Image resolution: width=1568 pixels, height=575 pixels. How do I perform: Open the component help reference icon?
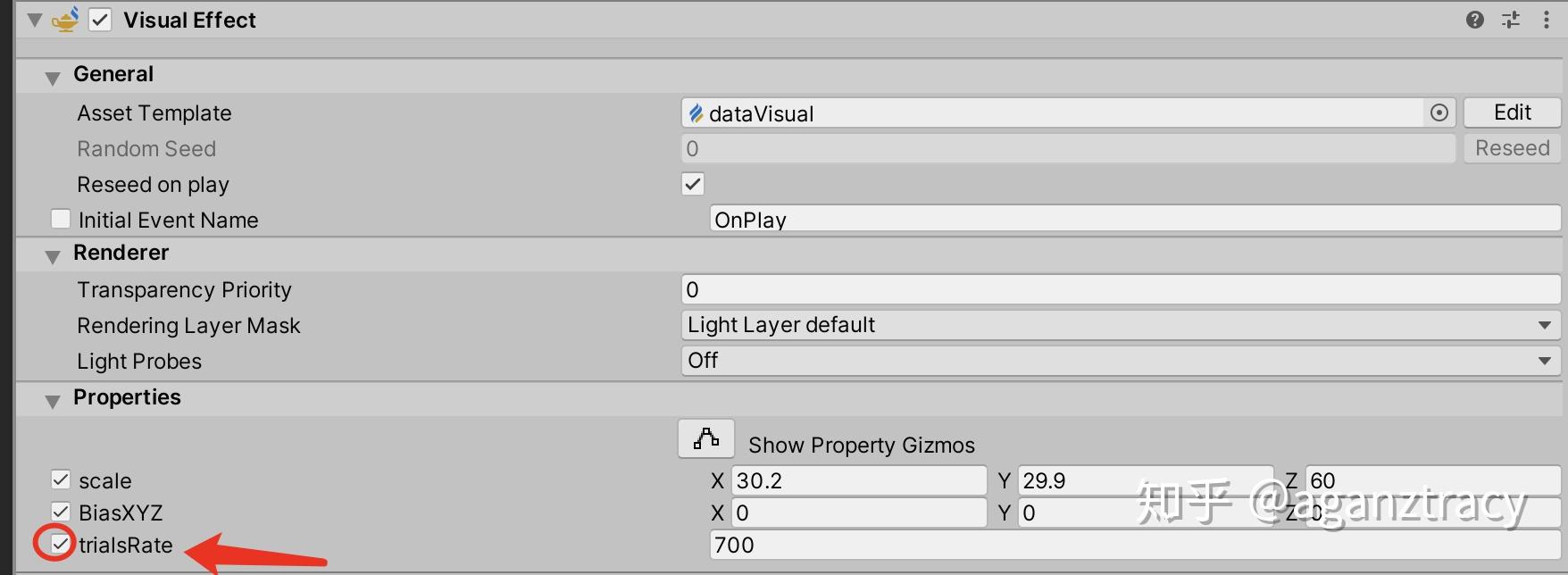point(1475,20)
